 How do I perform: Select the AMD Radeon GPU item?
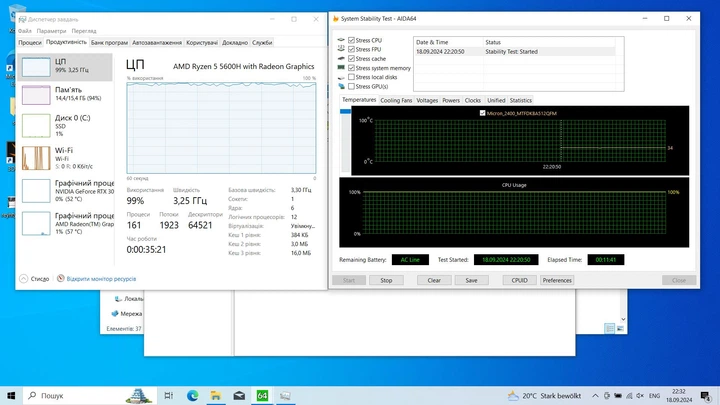coord(65,223)
